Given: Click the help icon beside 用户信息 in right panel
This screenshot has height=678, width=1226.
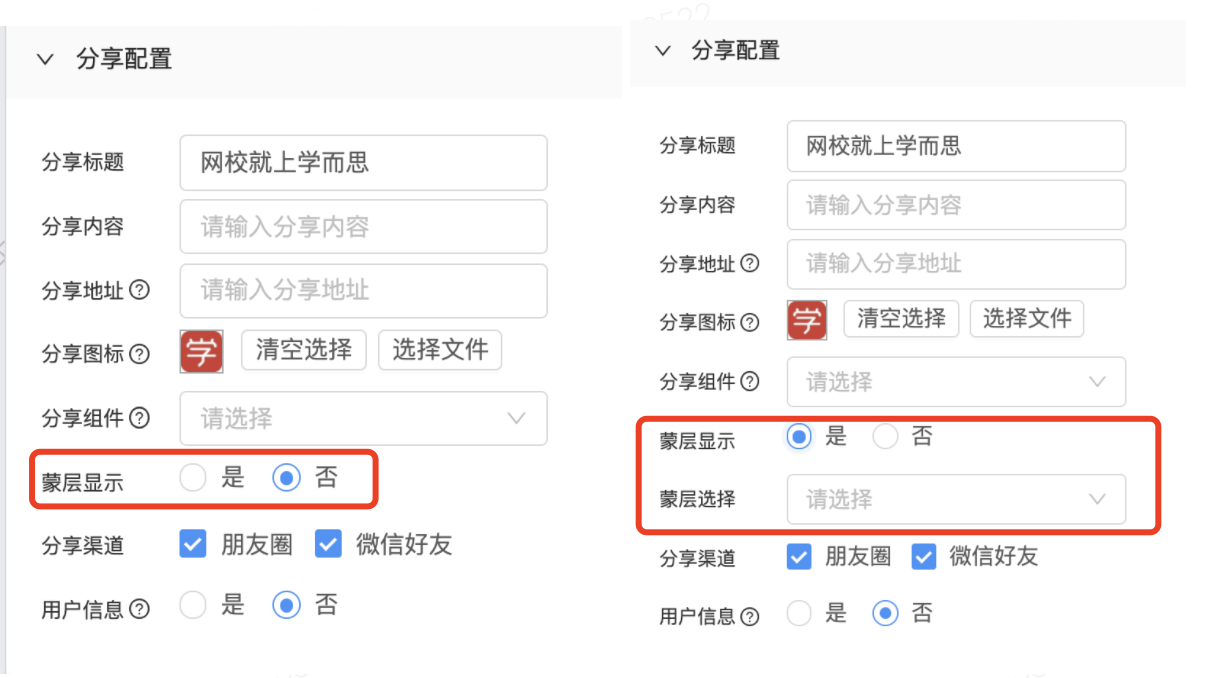Looking at the screenshot, I should coord(749,616).
